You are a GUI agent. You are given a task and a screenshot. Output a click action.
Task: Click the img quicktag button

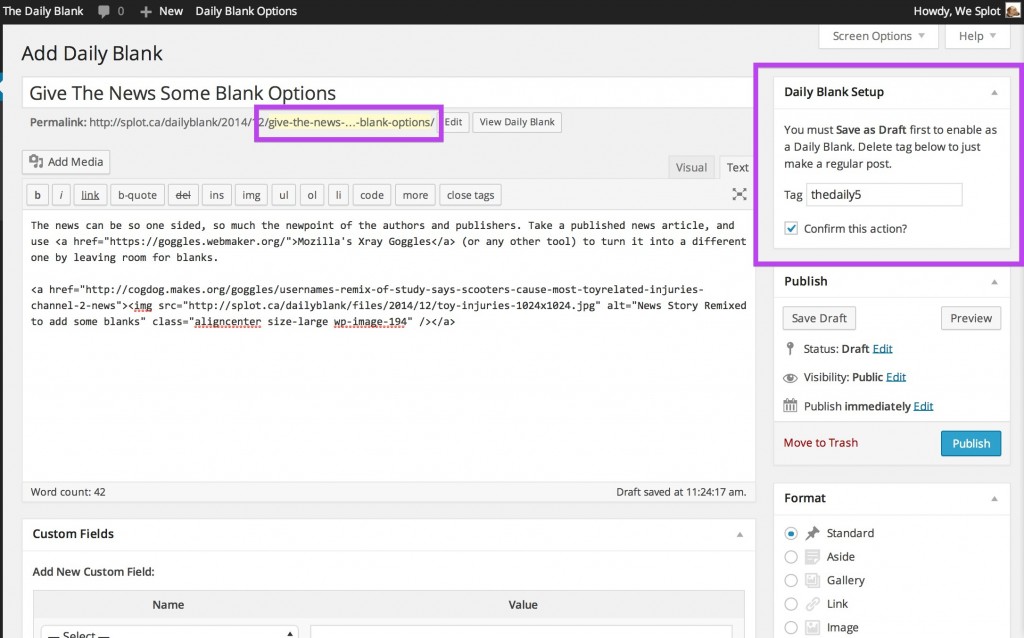251,195
